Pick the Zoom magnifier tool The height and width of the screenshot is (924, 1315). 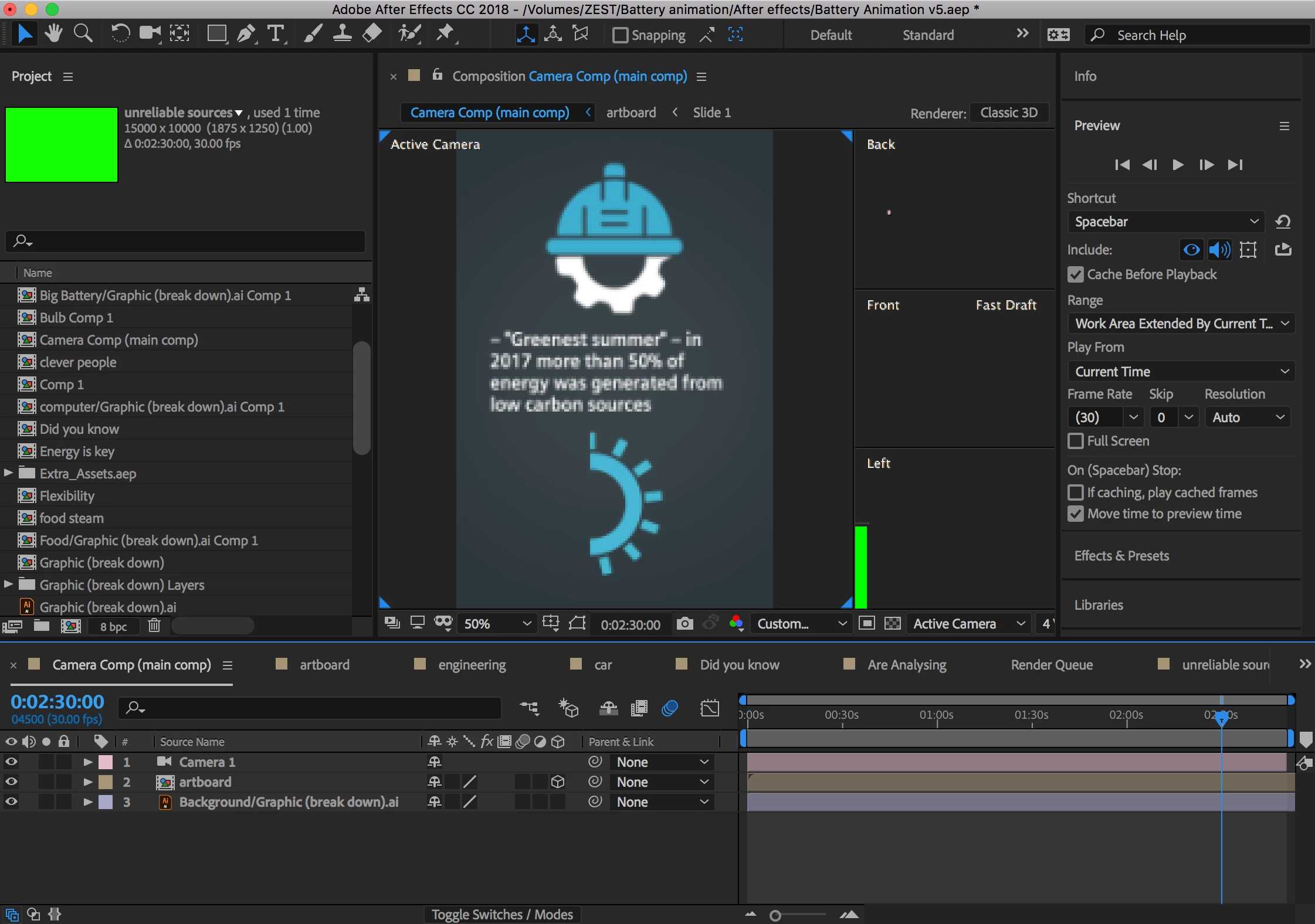[x=83, y=34]
